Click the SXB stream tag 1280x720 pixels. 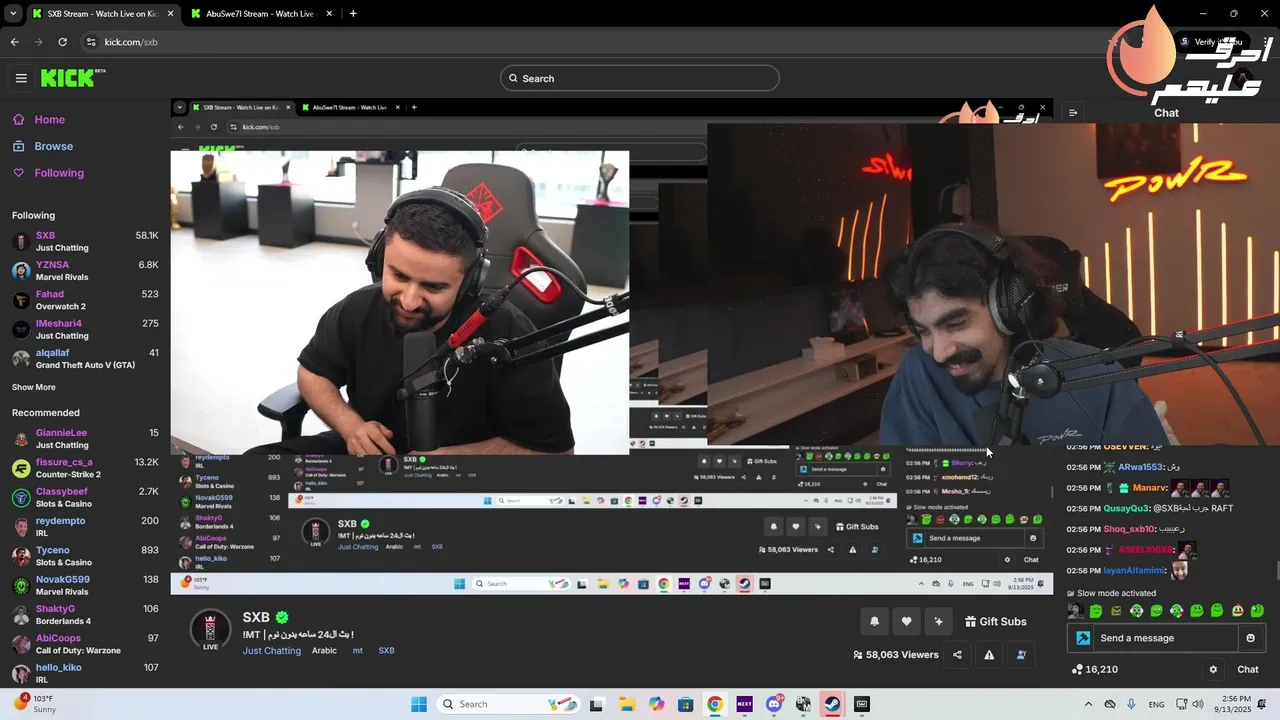[x=386, y=651]
